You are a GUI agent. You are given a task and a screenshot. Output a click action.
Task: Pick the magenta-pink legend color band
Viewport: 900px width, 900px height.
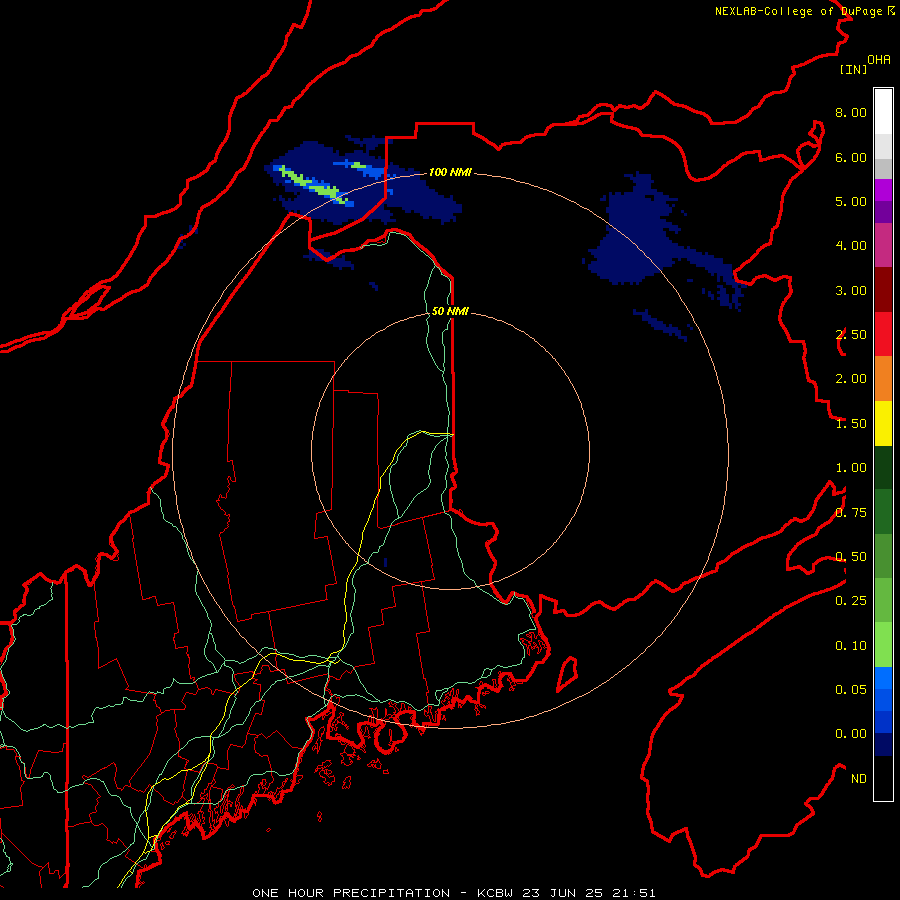[883, 245]
